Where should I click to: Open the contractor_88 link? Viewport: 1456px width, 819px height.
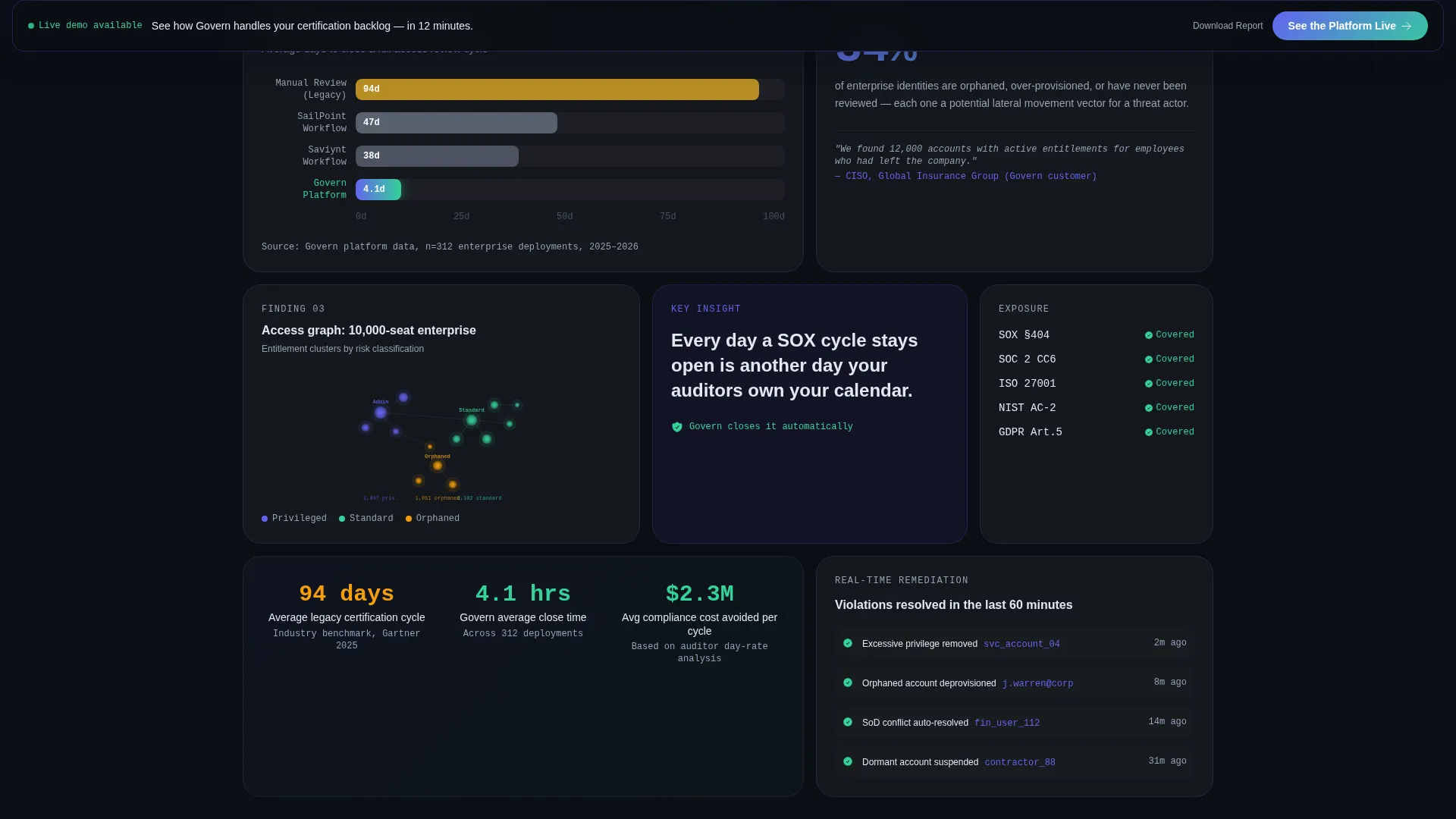[x=1020, y=763]
